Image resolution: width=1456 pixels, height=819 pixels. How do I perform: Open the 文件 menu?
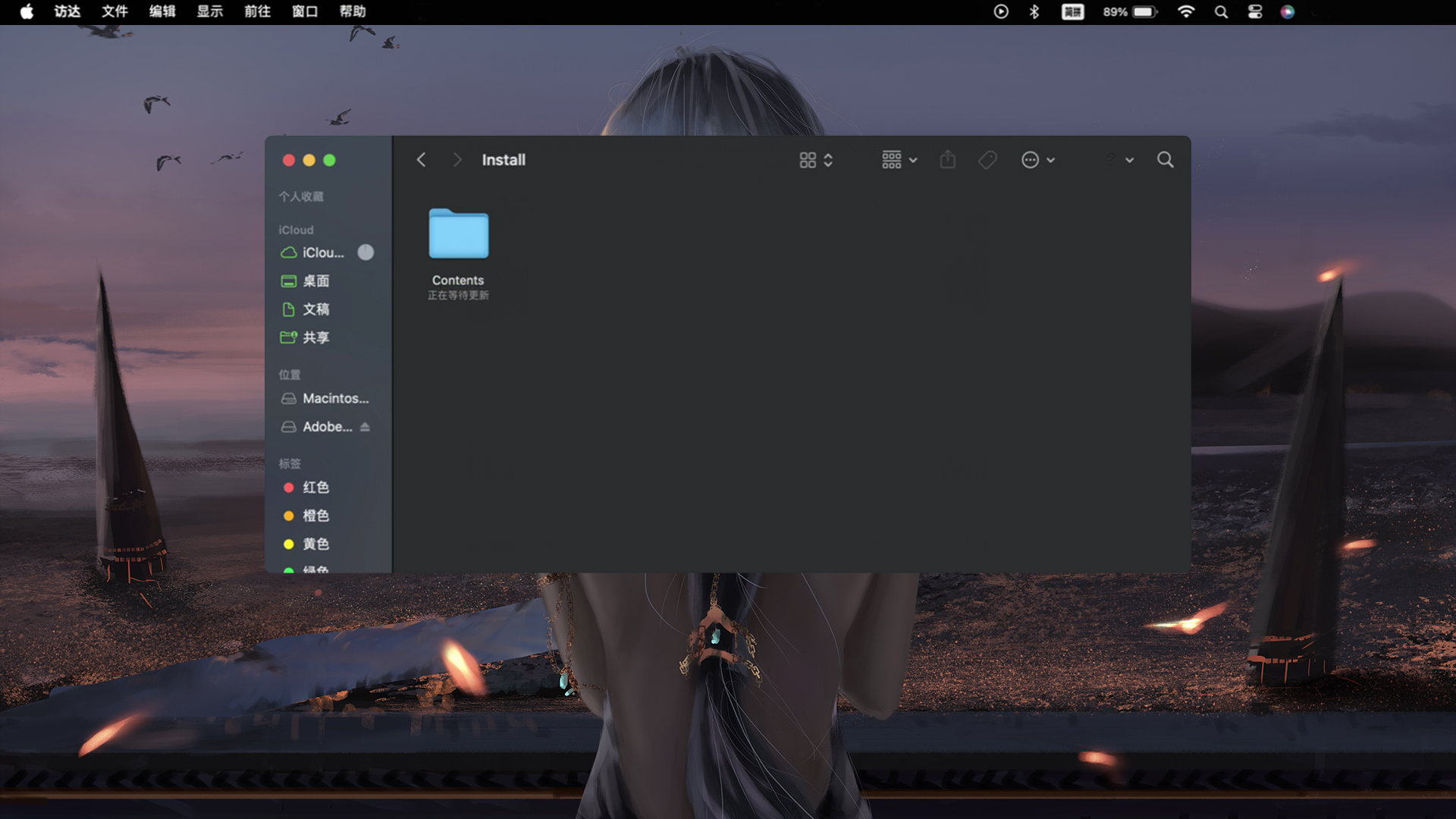115,11
